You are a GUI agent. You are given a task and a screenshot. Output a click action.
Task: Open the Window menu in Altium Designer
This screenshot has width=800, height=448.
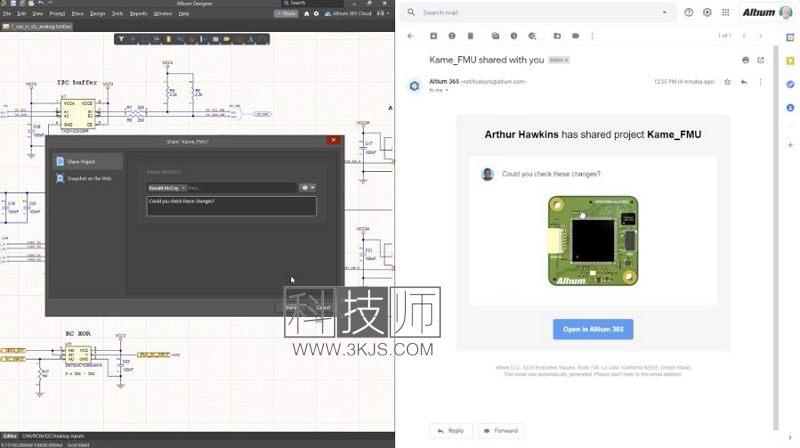pyautogui.click(x=163, y=14)
